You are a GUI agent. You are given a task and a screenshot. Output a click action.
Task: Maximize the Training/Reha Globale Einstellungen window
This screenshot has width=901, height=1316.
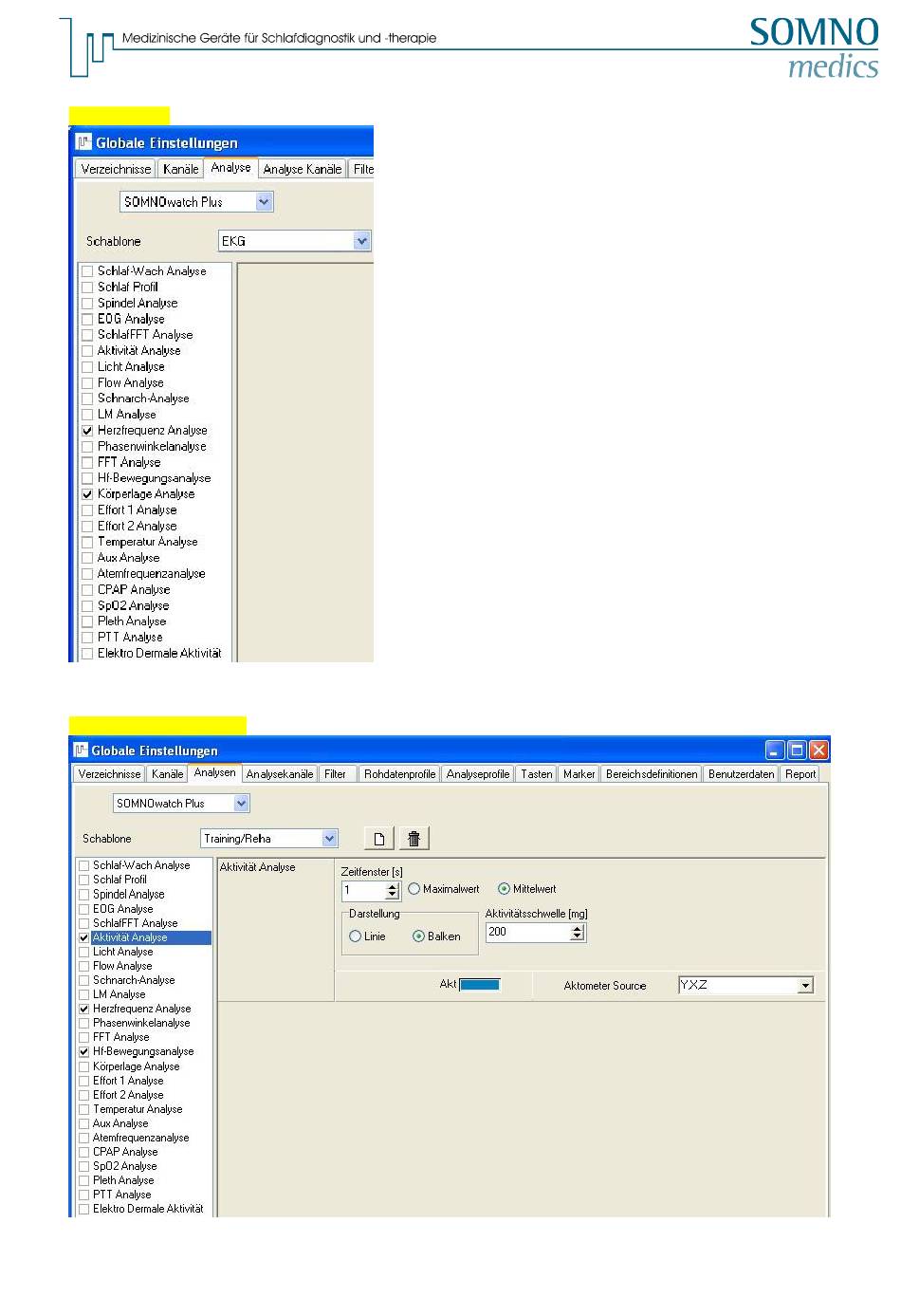tap(797, 751)
